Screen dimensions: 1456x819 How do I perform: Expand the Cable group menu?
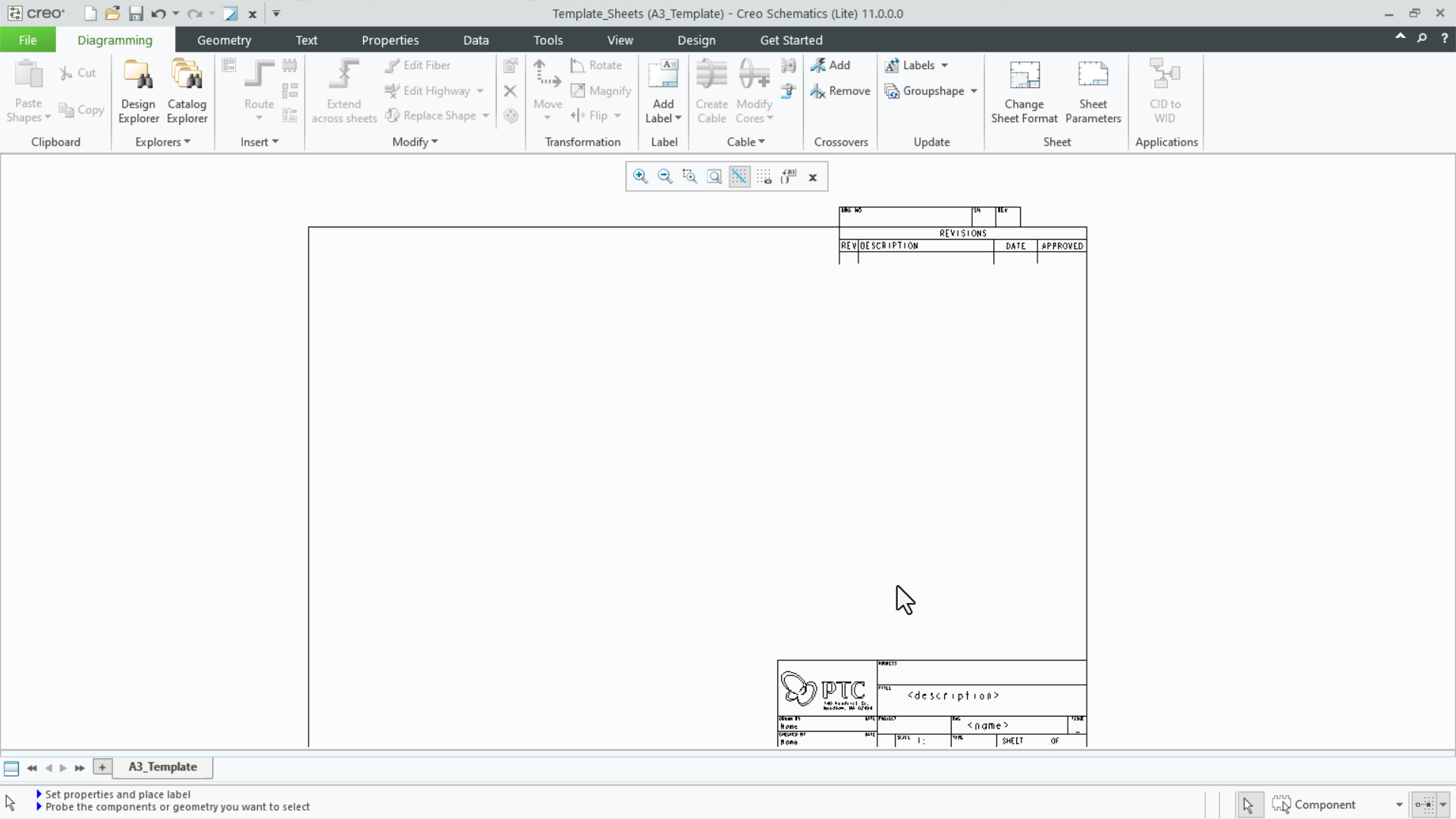point(745,142)
